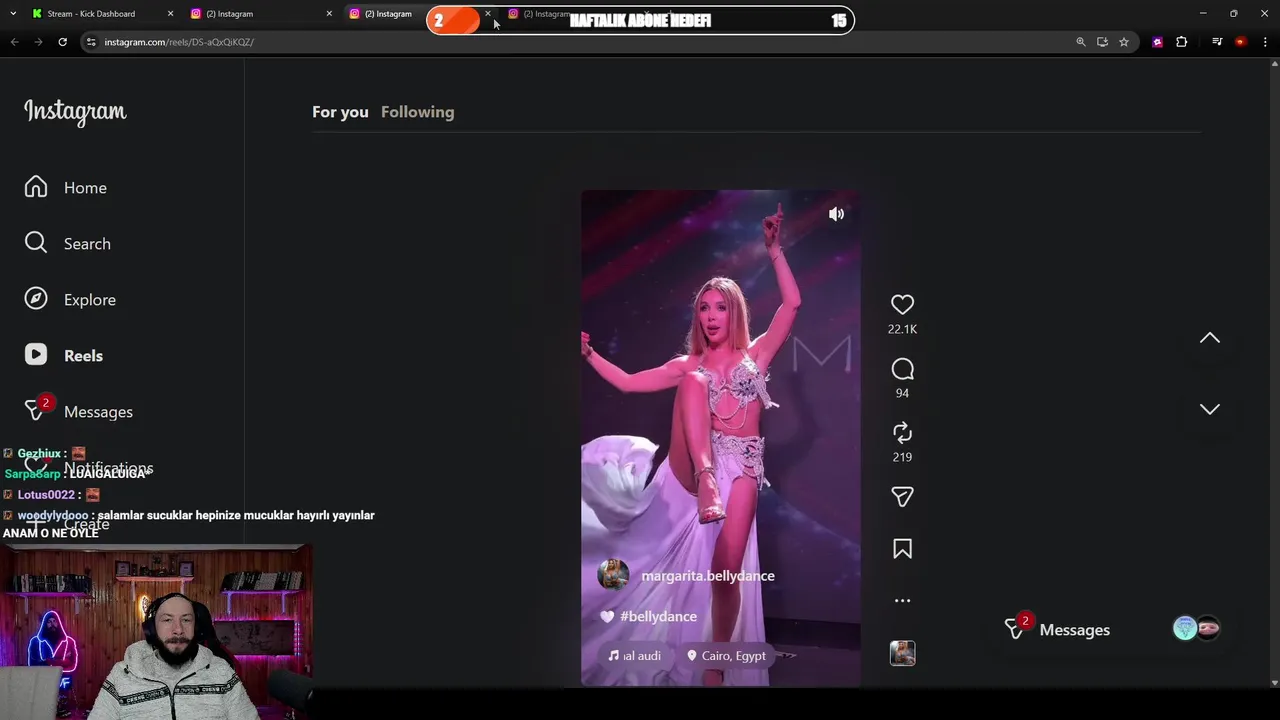
Task: Open Cairo, Egypt location tag
Action: point(726,656)
